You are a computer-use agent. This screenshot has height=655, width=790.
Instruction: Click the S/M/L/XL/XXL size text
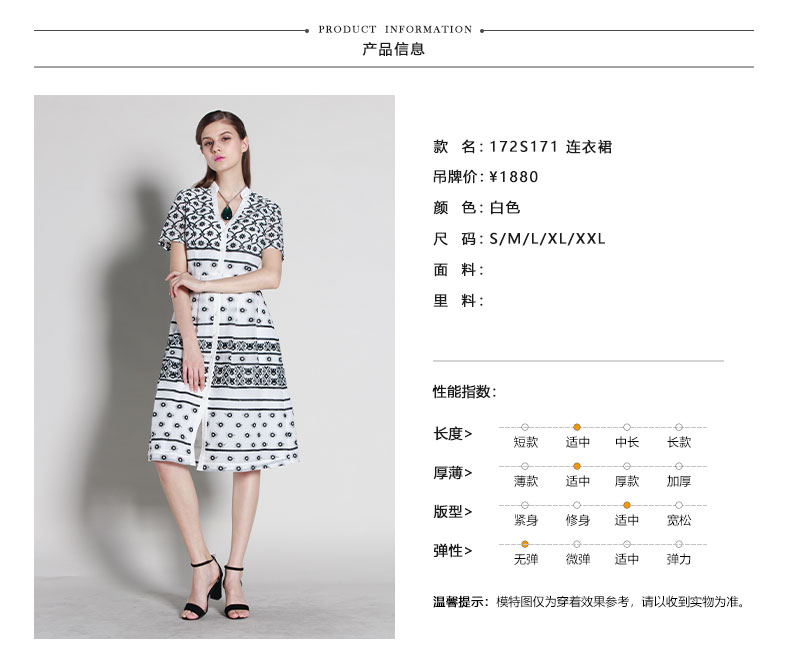pos(547,238)
